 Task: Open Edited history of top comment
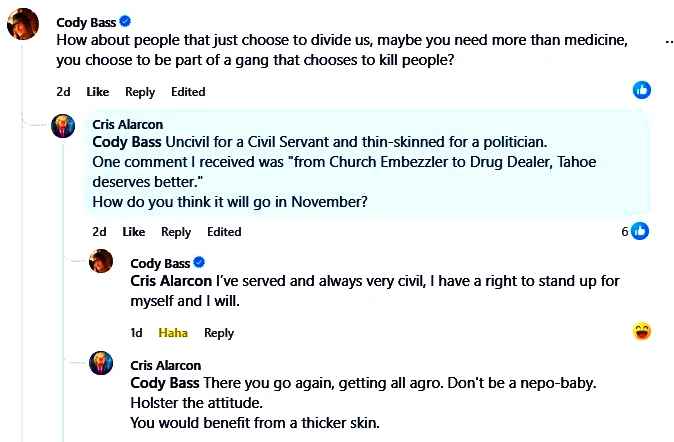coord(188,92)
